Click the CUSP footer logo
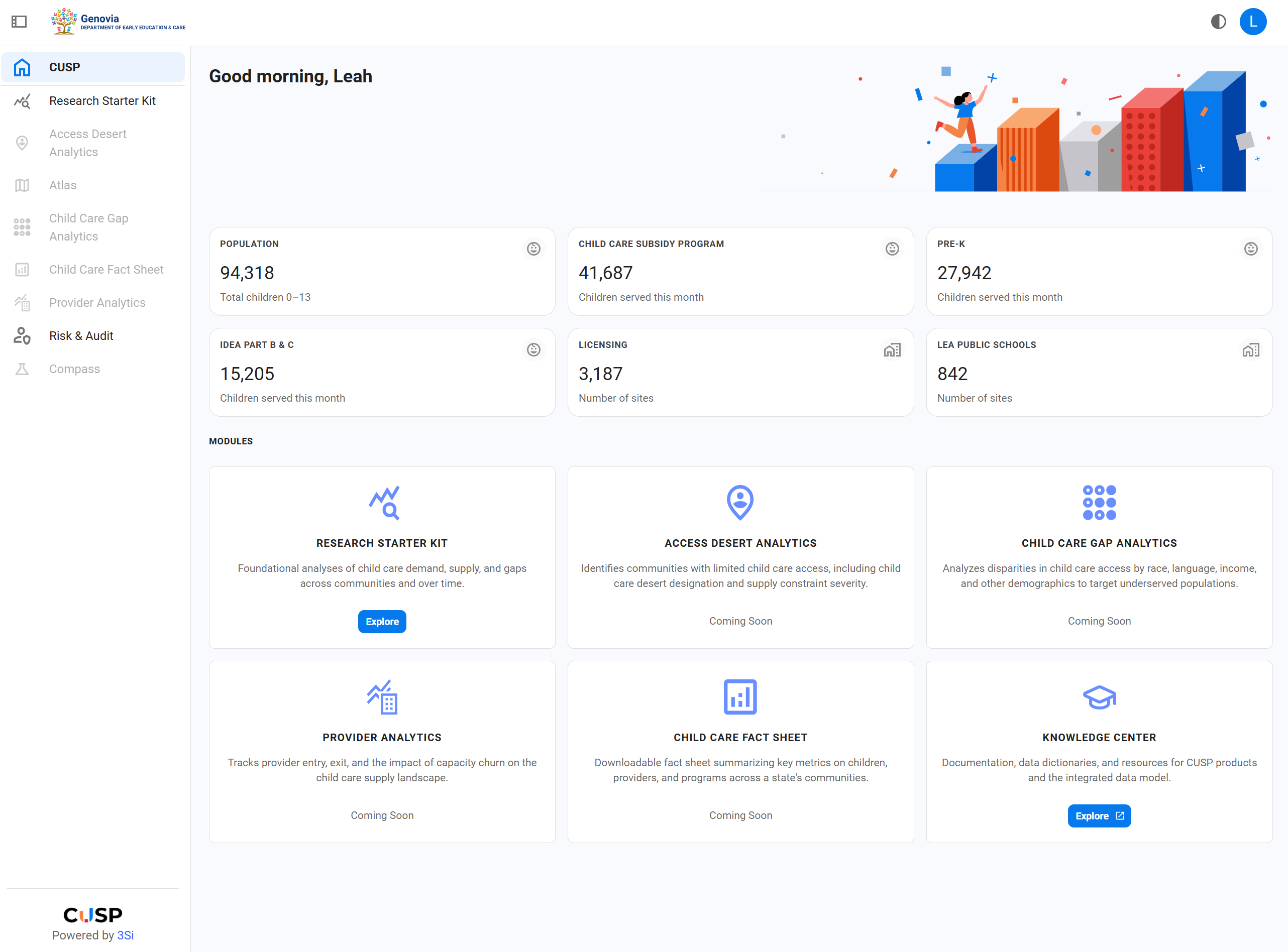1288x952 pixels. 93,914
